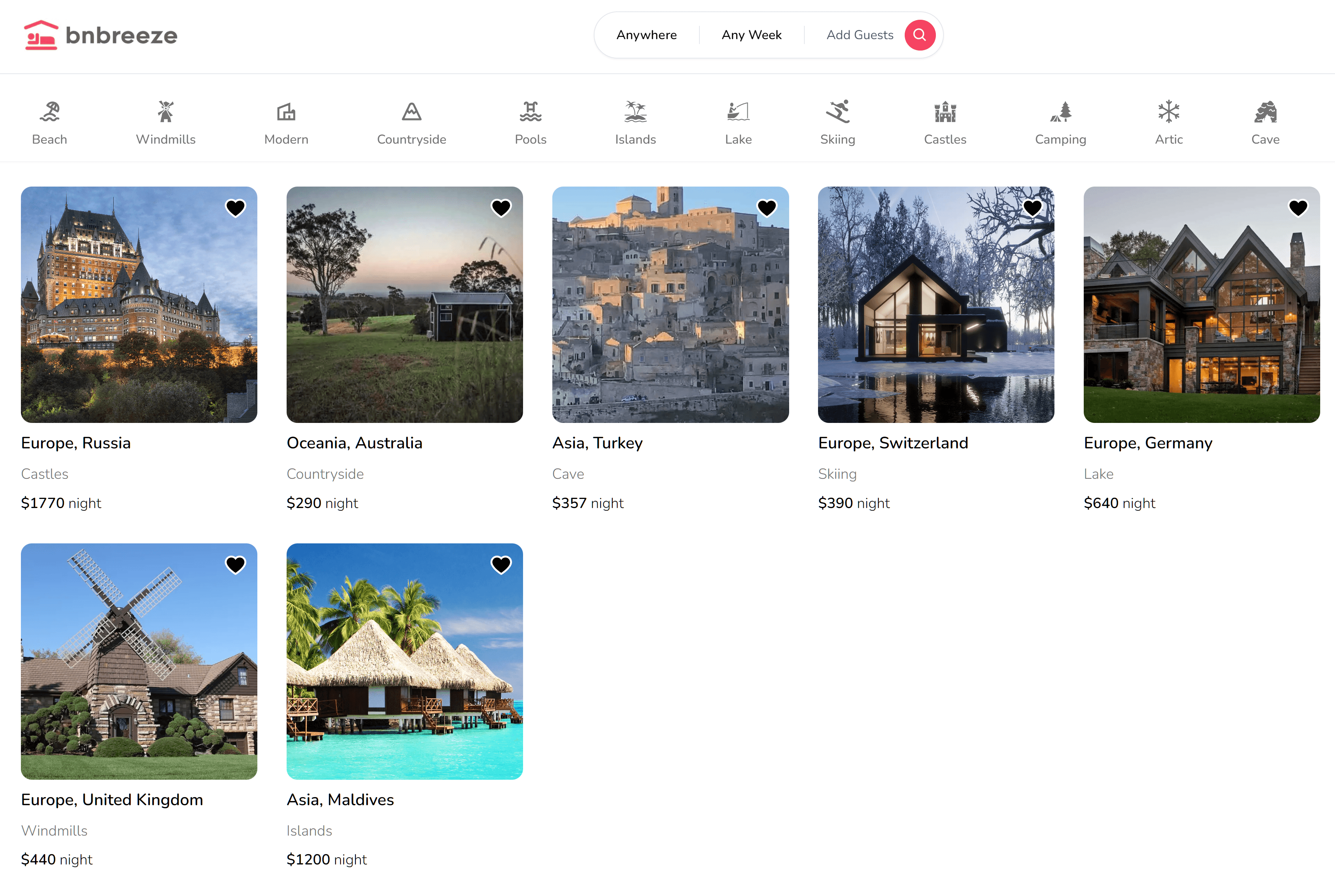Viewport: 1335px width, 896px height.
Task: Select the Artic snowflake category icon
Action: pyautogui.click(x=1169, y=111)
